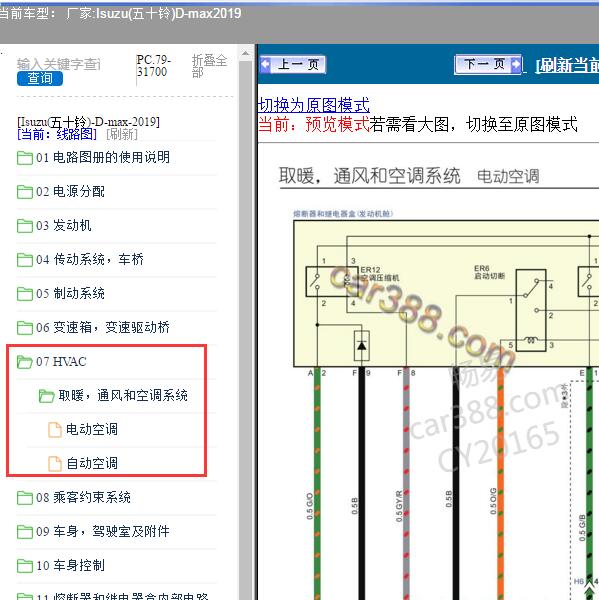Collapse the open 07 HVAC folder icon
Screen dimensions: 599x600
[25, 362]
